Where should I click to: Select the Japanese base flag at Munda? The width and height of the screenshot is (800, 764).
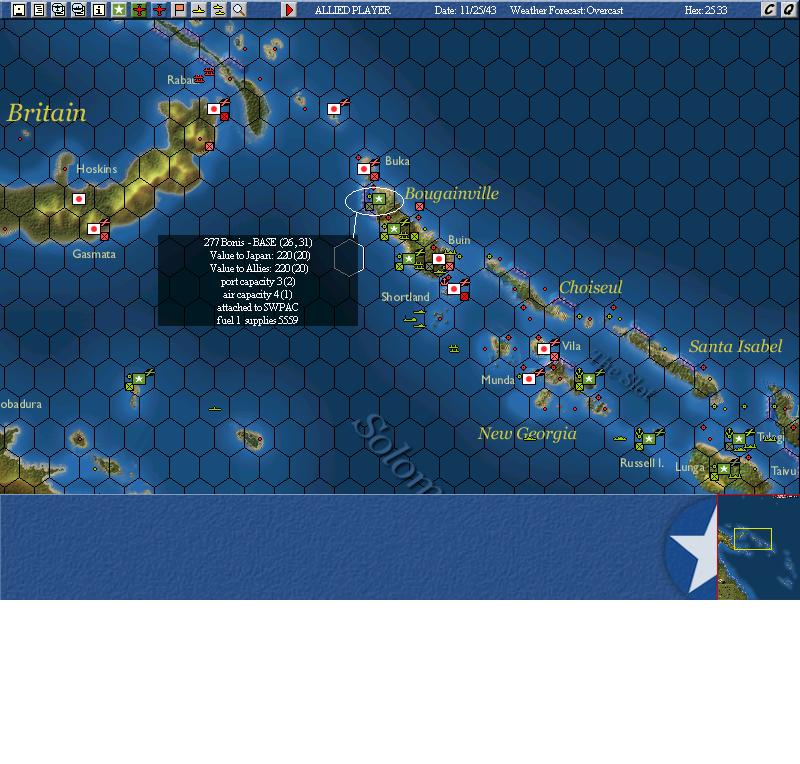click(529, 379)
